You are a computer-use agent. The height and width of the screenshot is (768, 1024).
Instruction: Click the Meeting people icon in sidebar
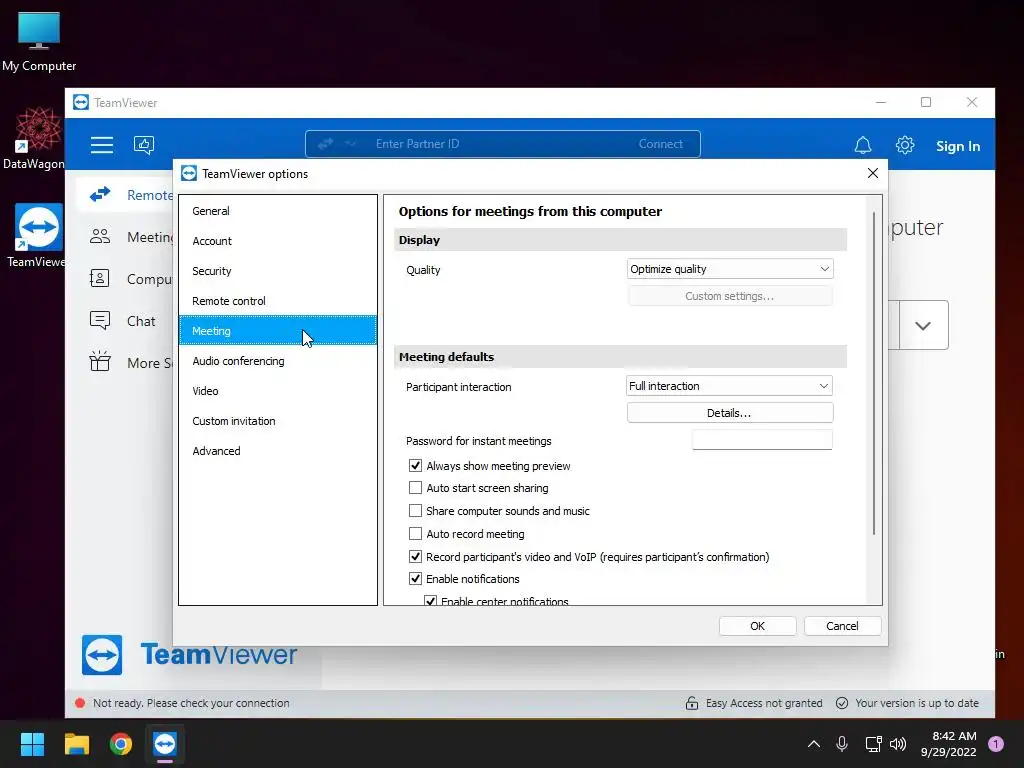point(100,236)
